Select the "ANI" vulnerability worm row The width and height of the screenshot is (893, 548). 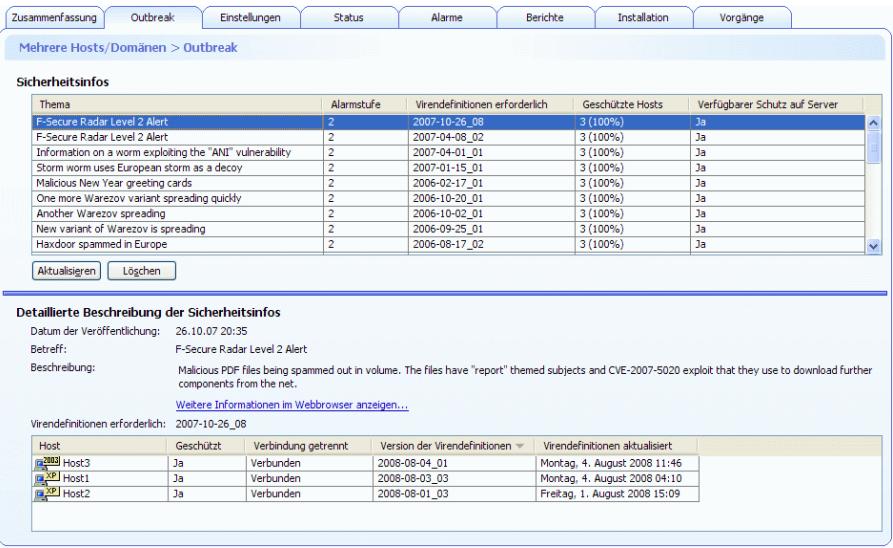[x=449, y=153]
